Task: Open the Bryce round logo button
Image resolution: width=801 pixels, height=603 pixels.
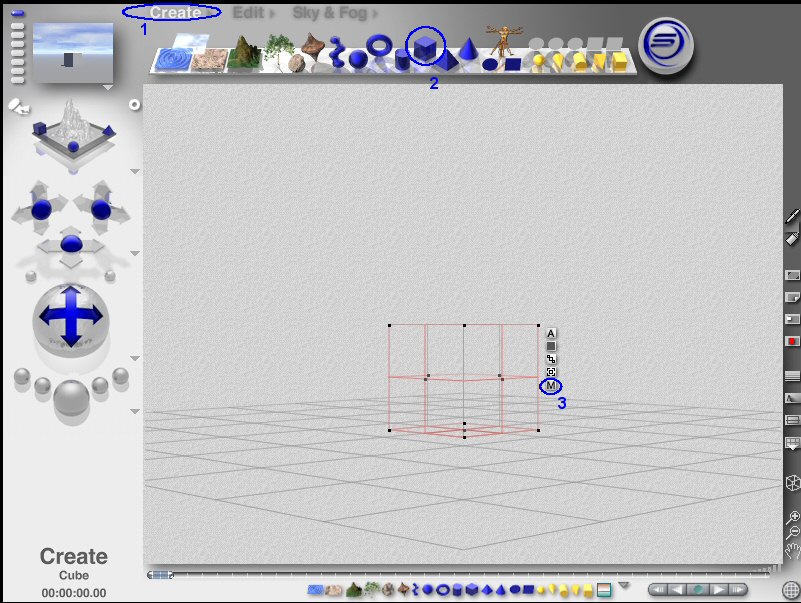Action: (667, 45)
